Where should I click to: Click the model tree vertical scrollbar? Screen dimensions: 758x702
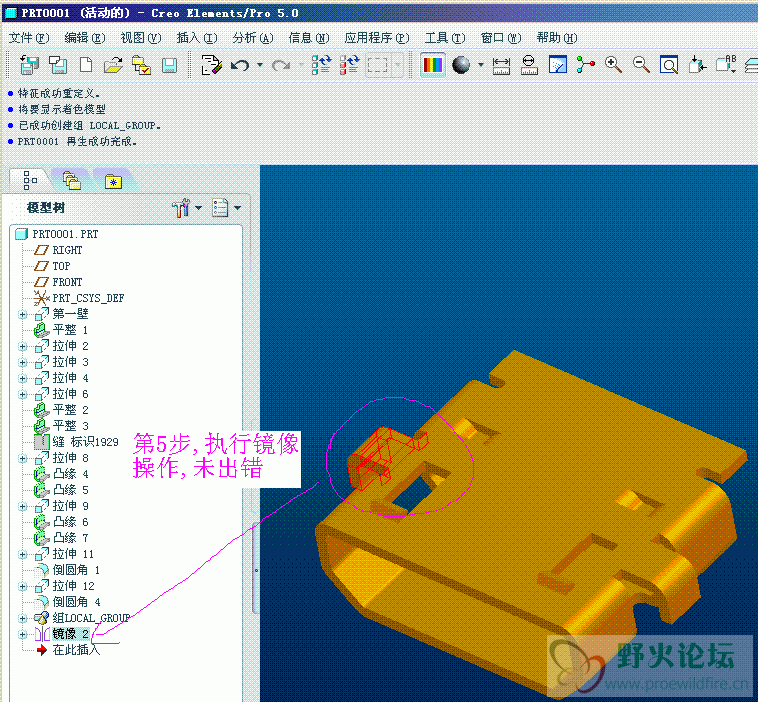(x=256, y=569)
